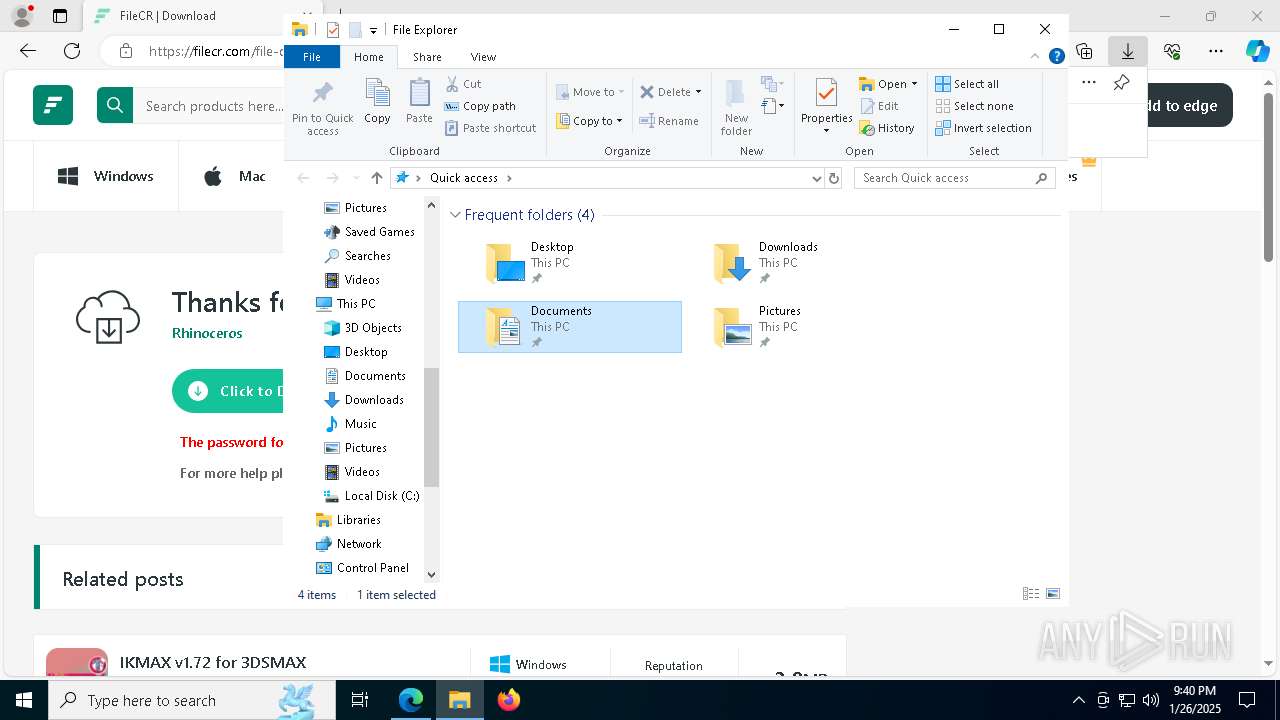
Task: Open the Desktop frequent folder
Action: click(570, 262)
